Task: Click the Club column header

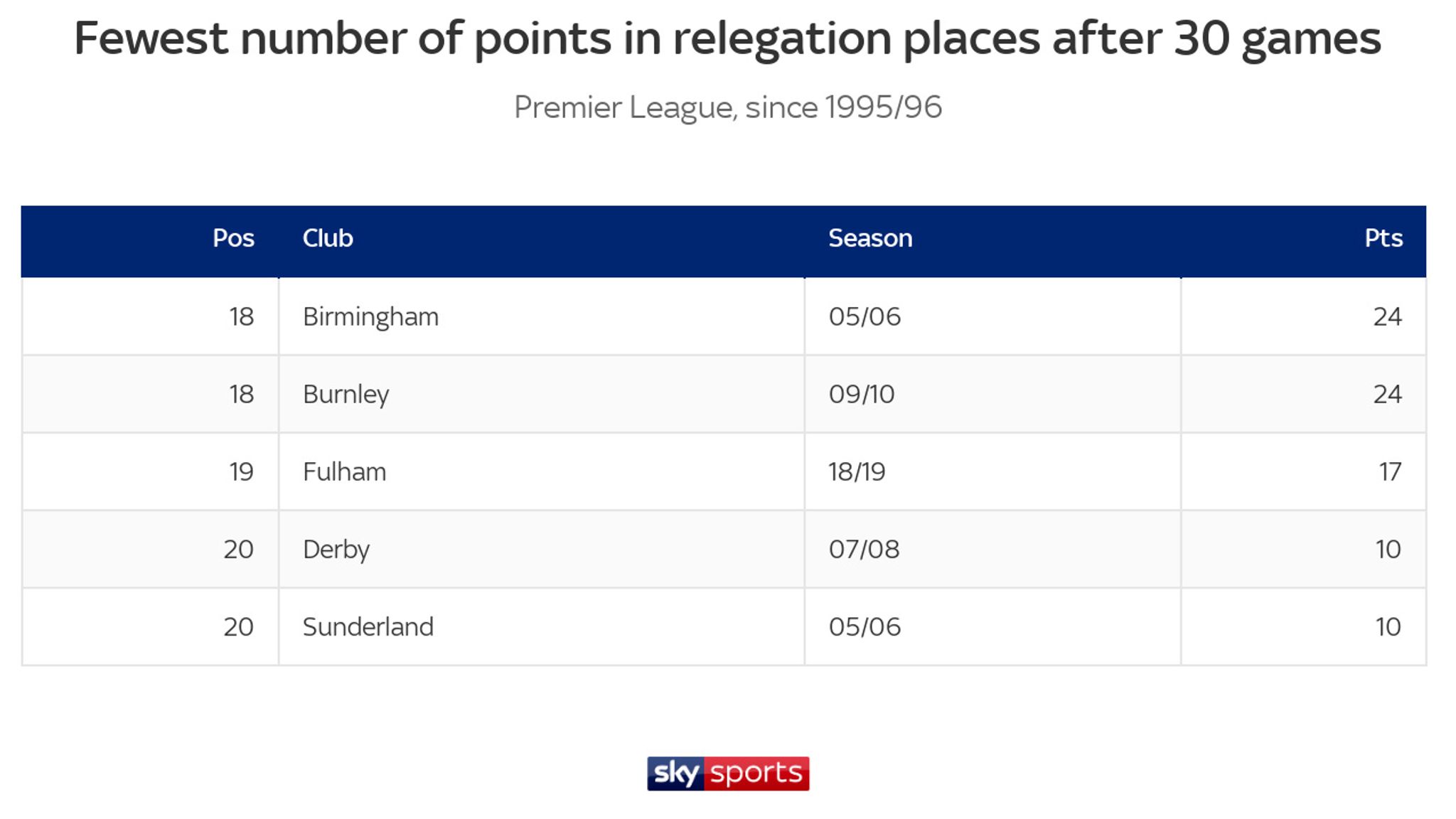Action: 328,238
